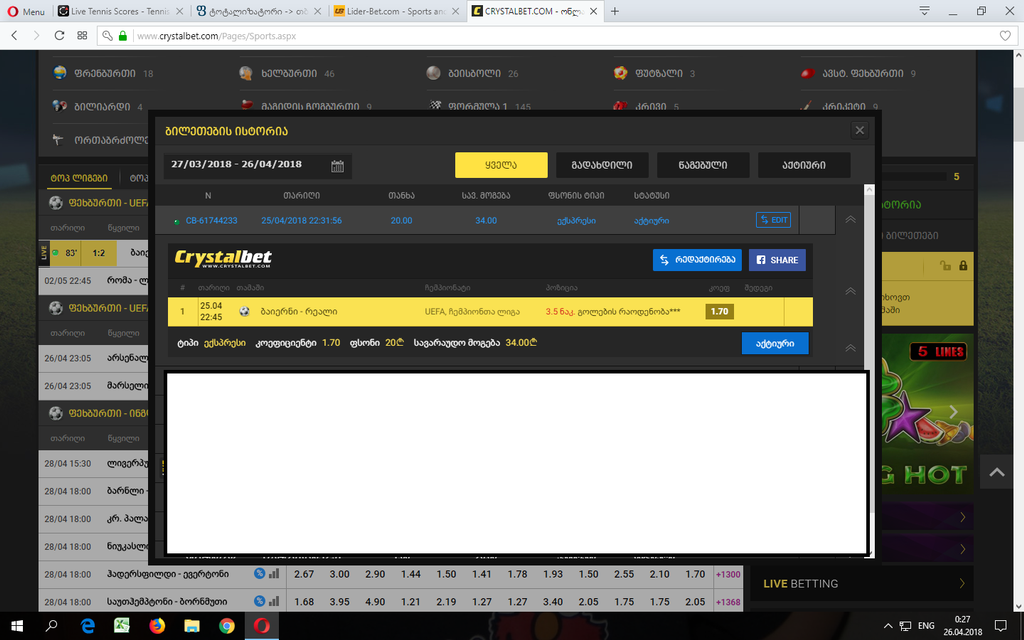Open the Opera Menu
This screenshot has height=640, width=1024.
click(x=25, y=11)
